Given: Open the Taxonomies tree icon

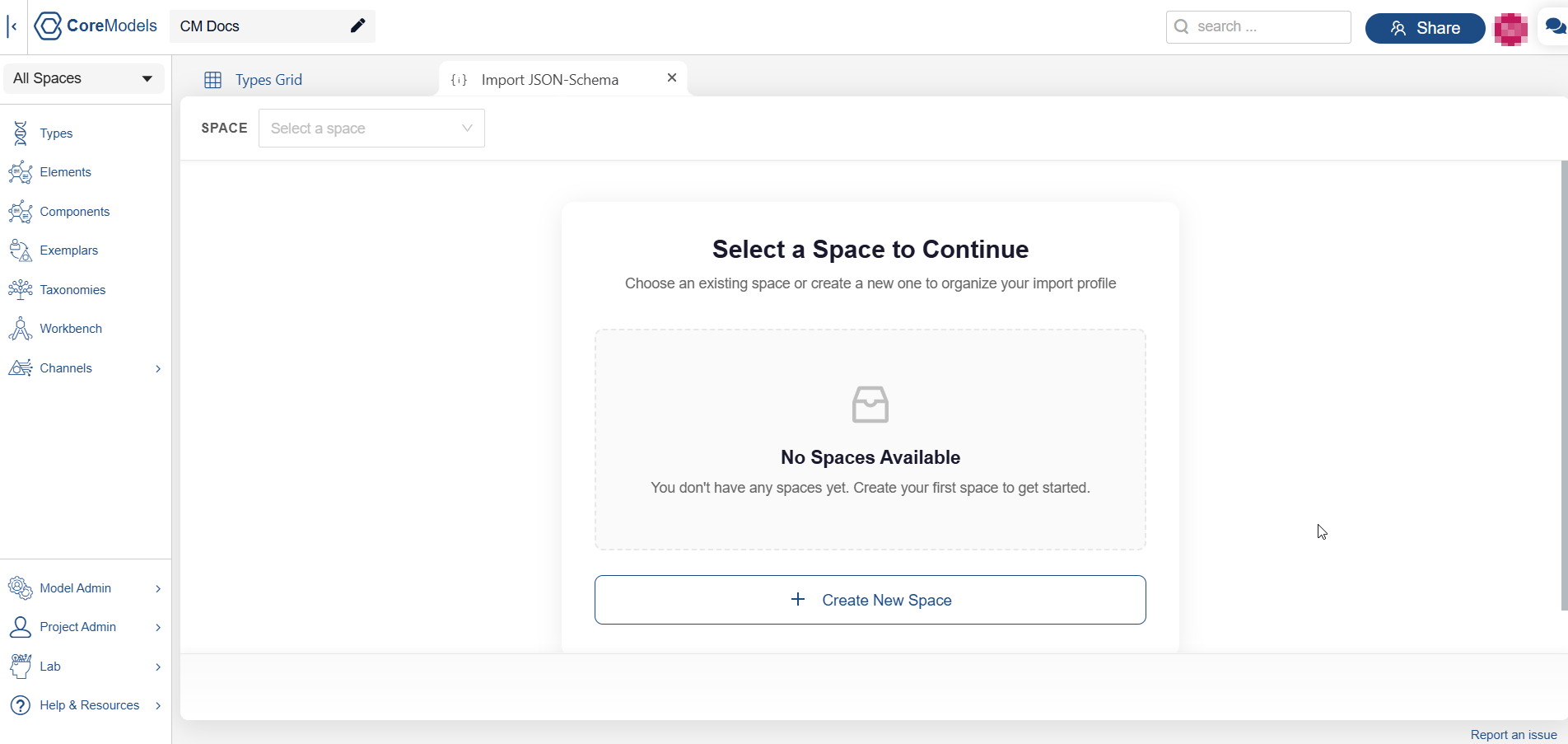Looking at the screenshot, I should point(21,290).
